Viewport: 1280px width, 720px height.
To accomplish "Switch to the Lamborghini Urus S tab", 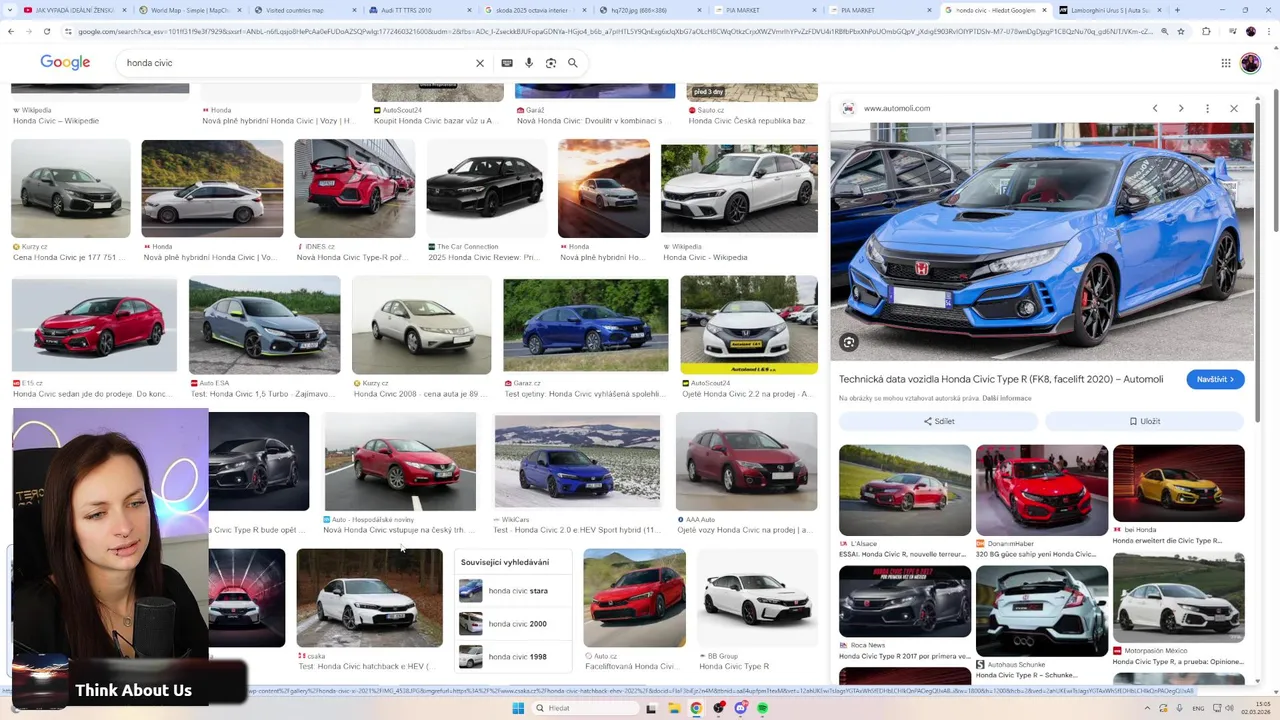I will (1108, 10).
